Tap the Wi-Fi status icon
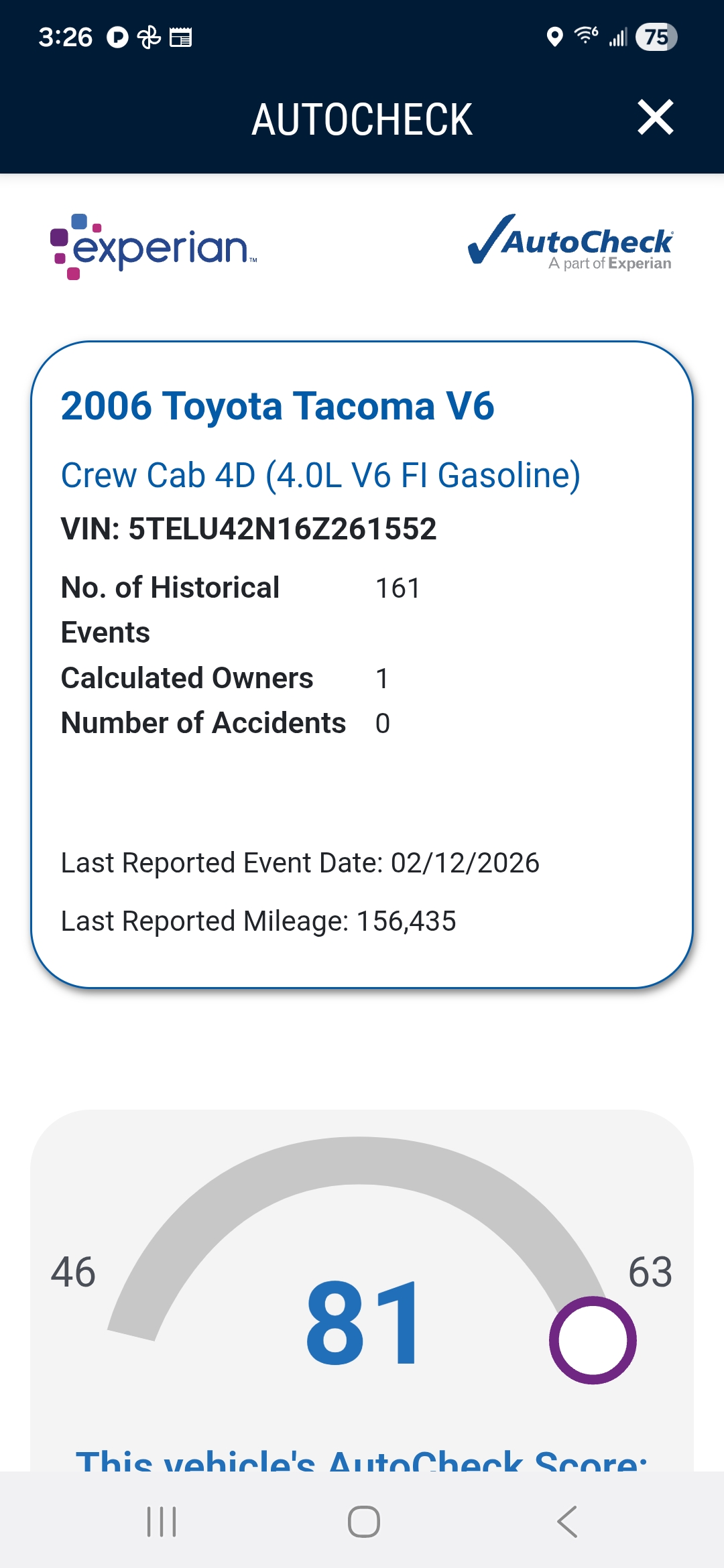 (586, 36)
